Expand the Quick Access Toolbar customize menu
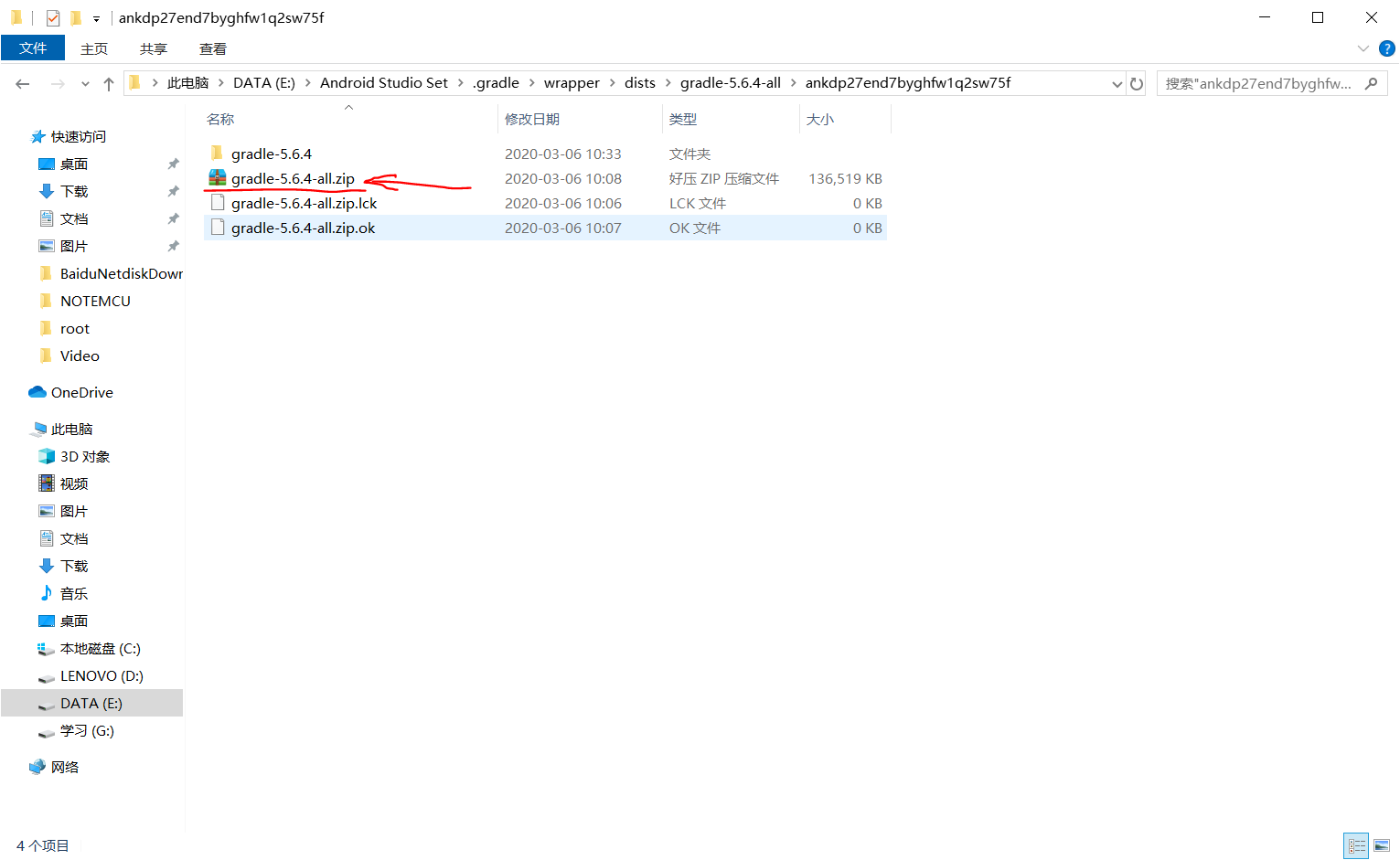This screenshot has height=860, width=1400. coord(98,18)
